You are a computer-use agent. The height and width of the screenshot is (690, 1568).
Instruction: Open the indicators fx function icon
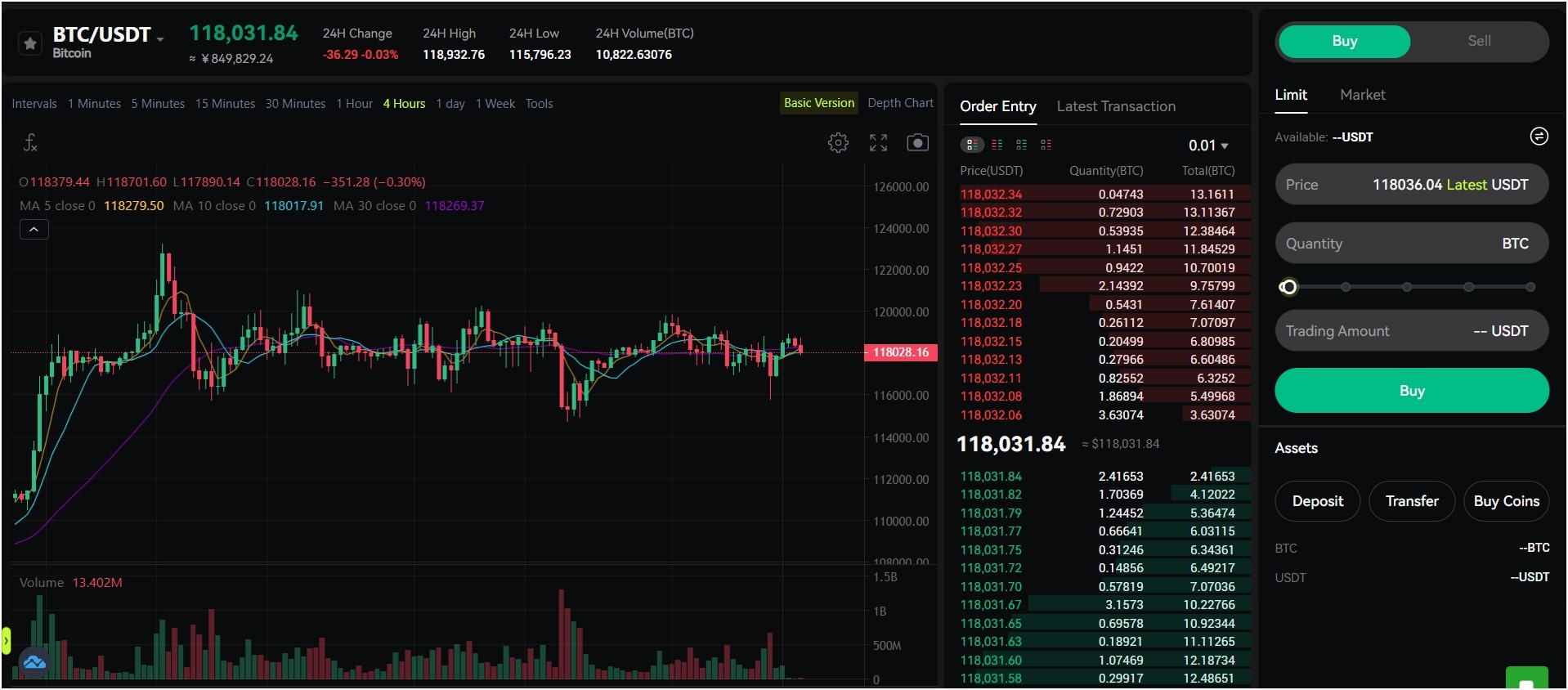tap(30, 143)
